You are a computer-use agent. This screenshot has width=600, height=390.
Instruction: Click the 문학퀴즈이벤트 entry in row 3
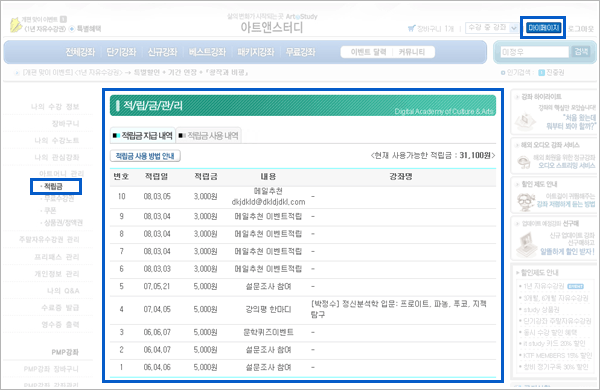pos(268,332)
